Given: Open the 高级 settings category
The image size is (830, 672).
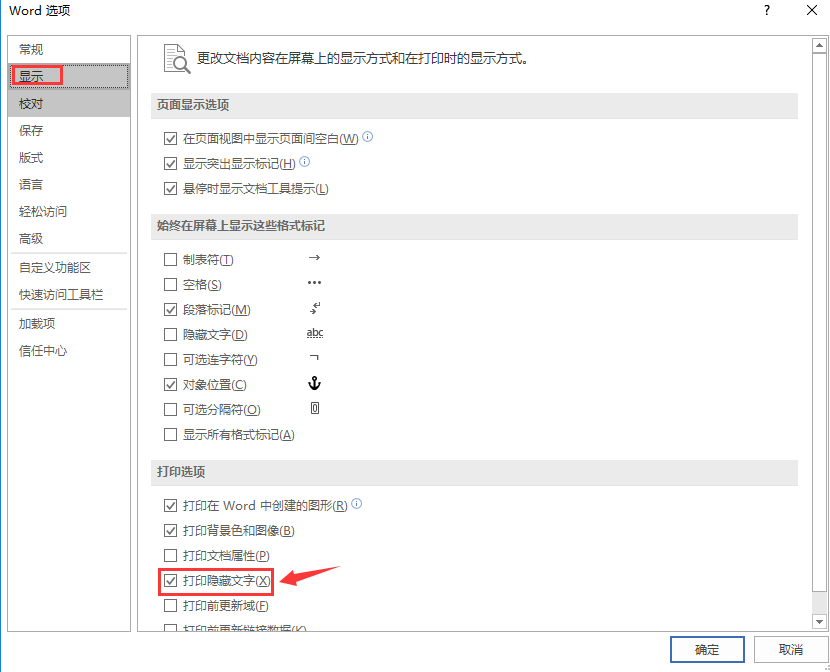Looking at the screenshot, I should (69, 239).
